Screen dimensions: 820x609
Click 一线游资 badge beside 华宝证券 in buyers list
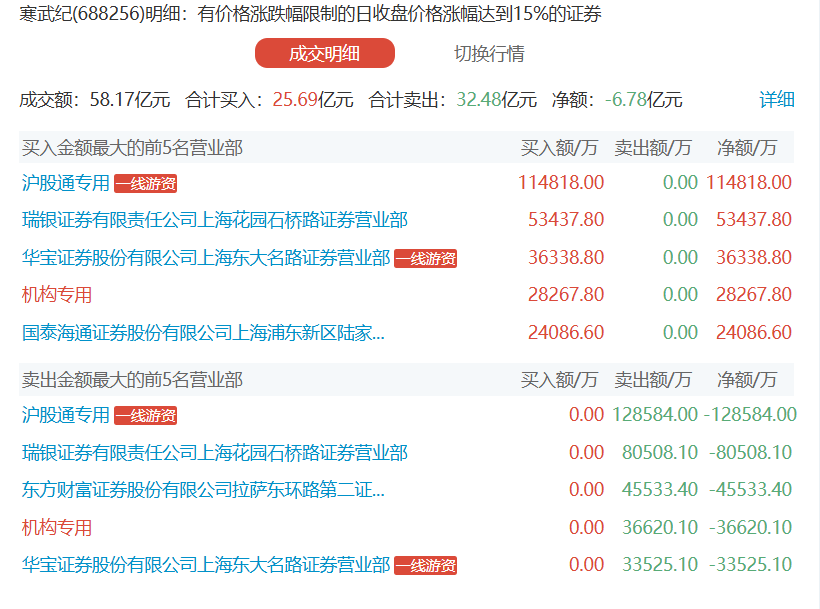coord(425,259)
